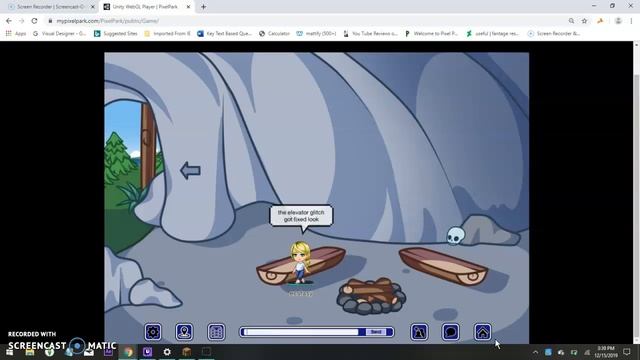Click the campfire logs in the cave
The height and width of the screenshot is (360, 640).
tap(371, 295)
